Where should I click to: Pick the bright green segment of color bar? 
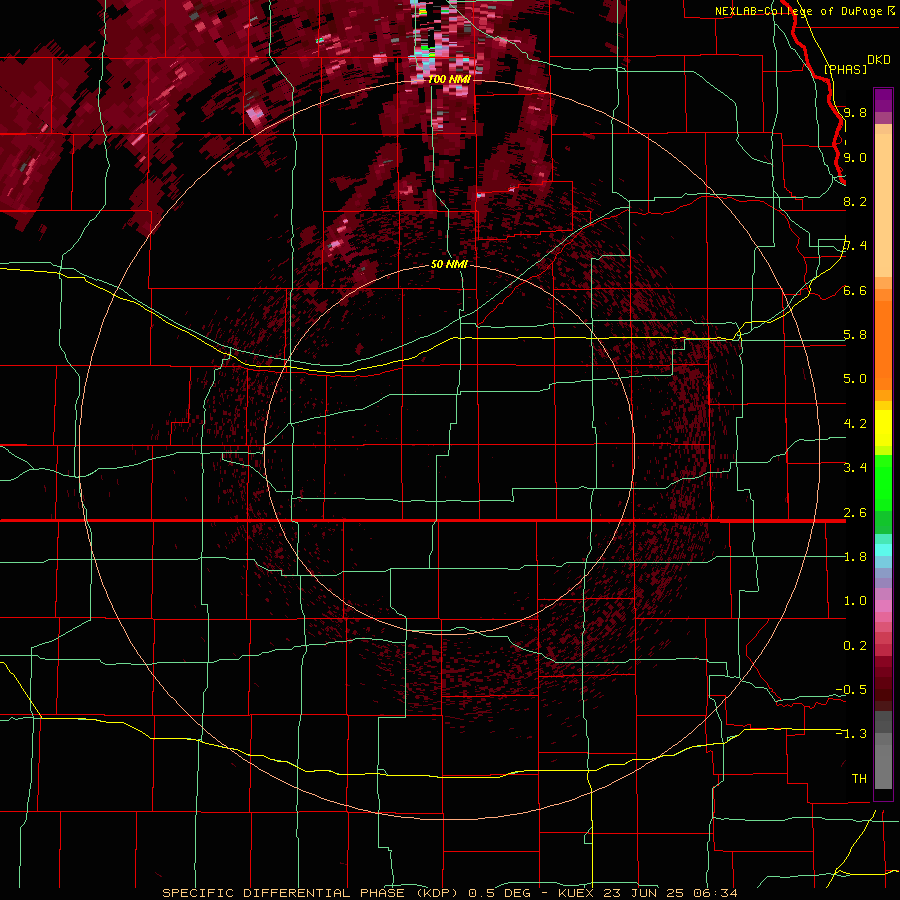[883, 483]
